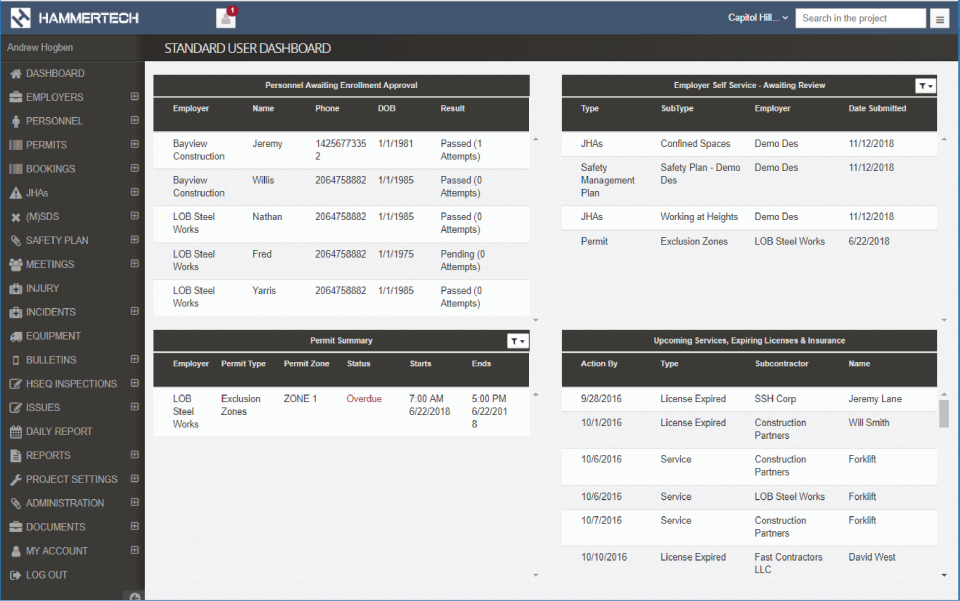Click the Daily Report calendar icon
960x601 pixels.
tap(16, 431)
